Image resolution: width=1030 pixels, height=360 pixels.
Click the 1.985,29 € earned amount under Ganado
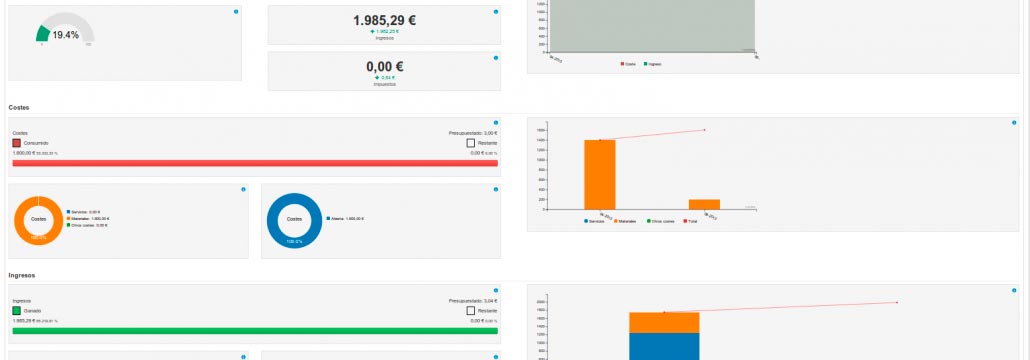coord(24,321)
